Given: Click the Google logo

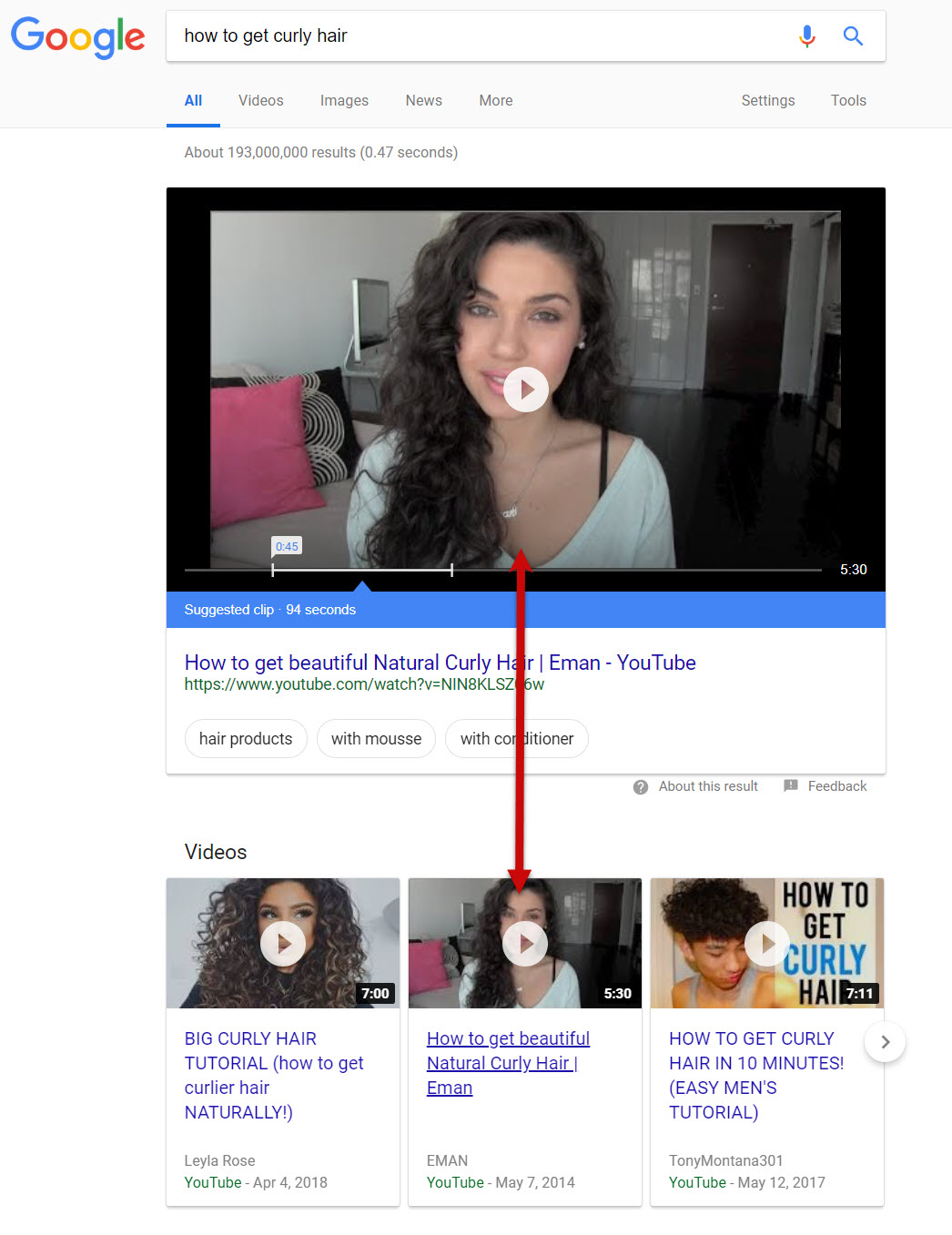Looking at the screenshot, I should click(77, 37).
